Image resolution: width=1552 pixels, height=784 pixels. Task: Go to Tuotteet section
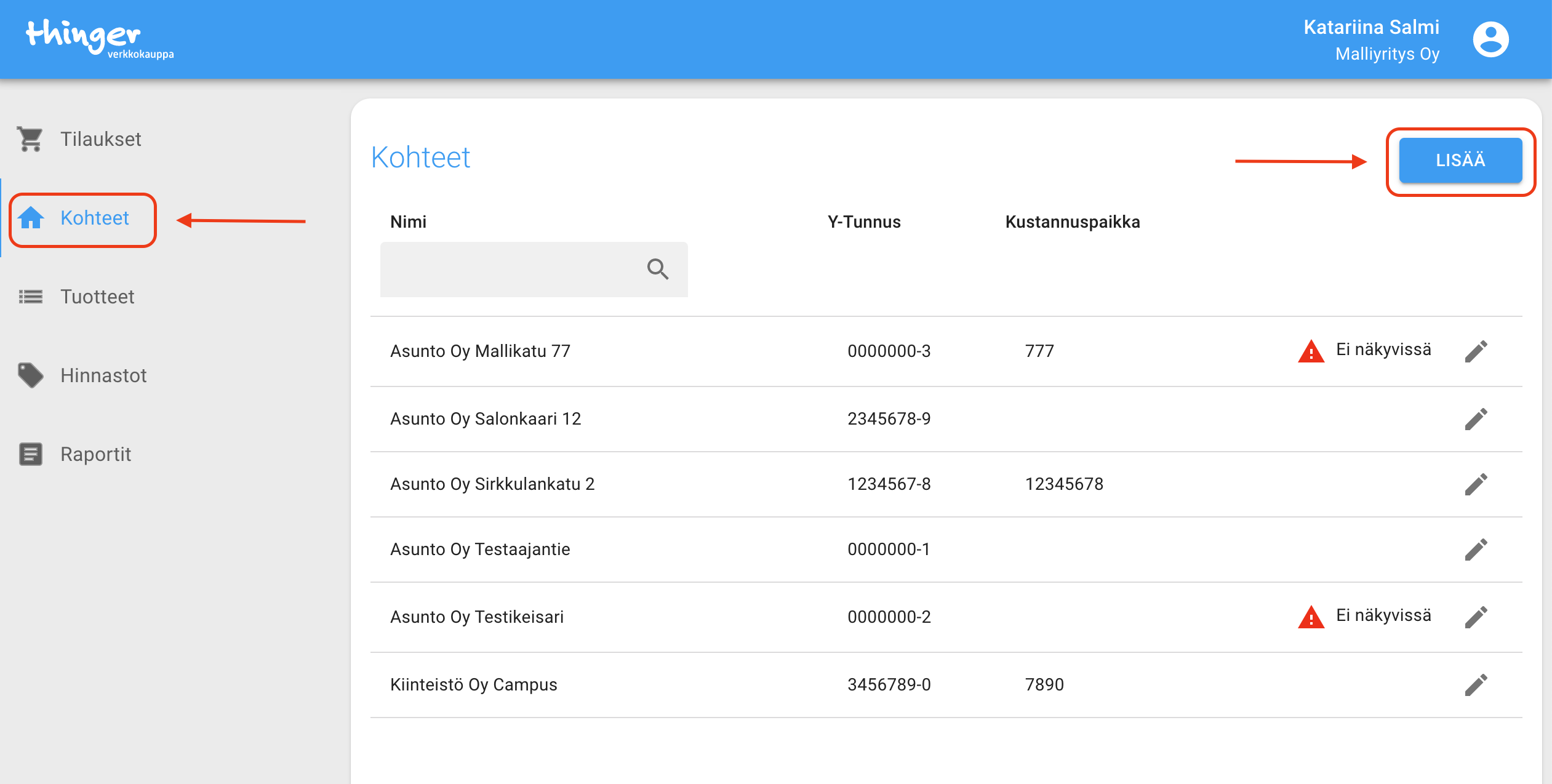[x=97, y=297]
